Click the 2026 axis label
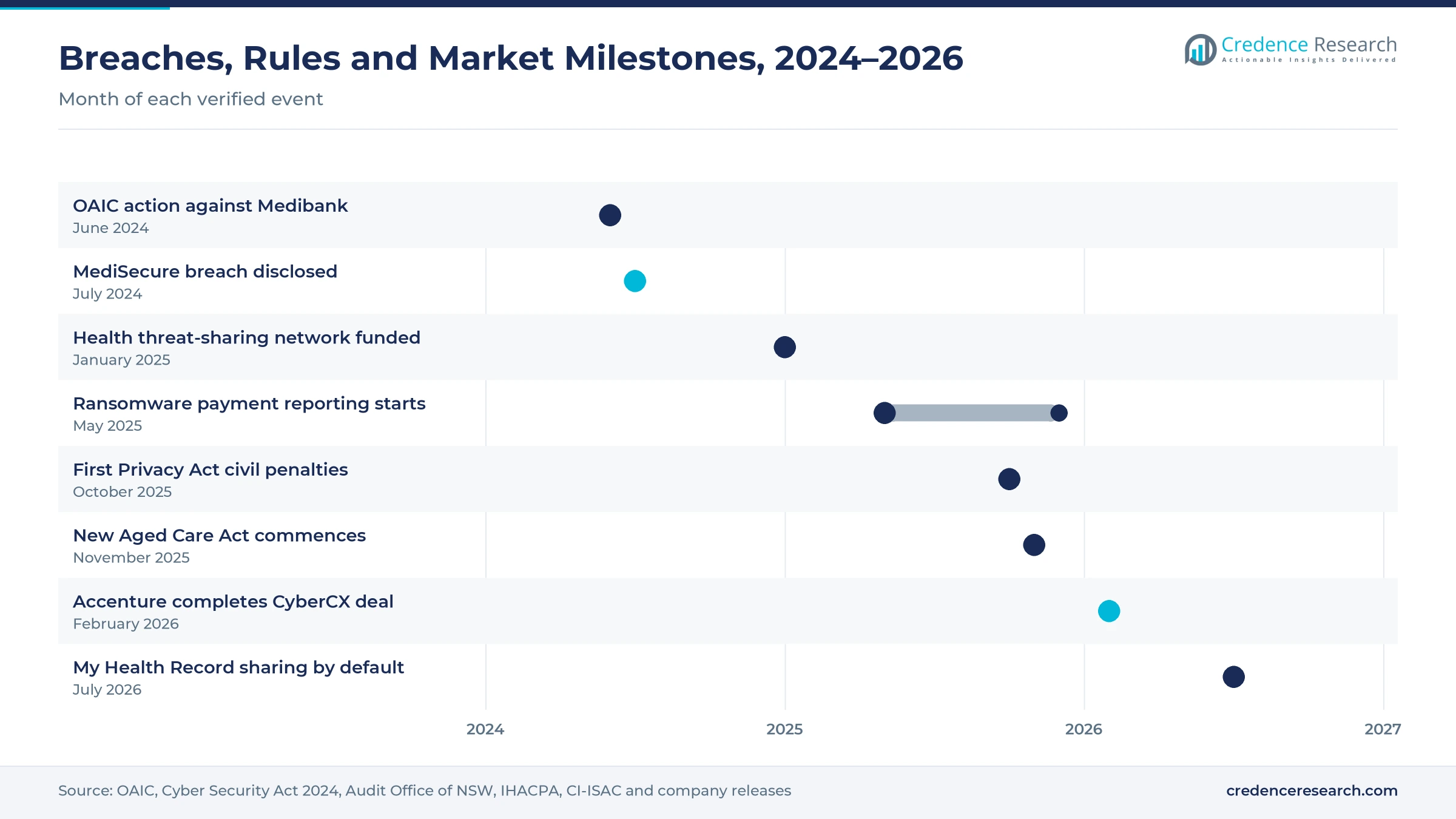This screenshot has width=1456, height=819. pos(1084,729)
